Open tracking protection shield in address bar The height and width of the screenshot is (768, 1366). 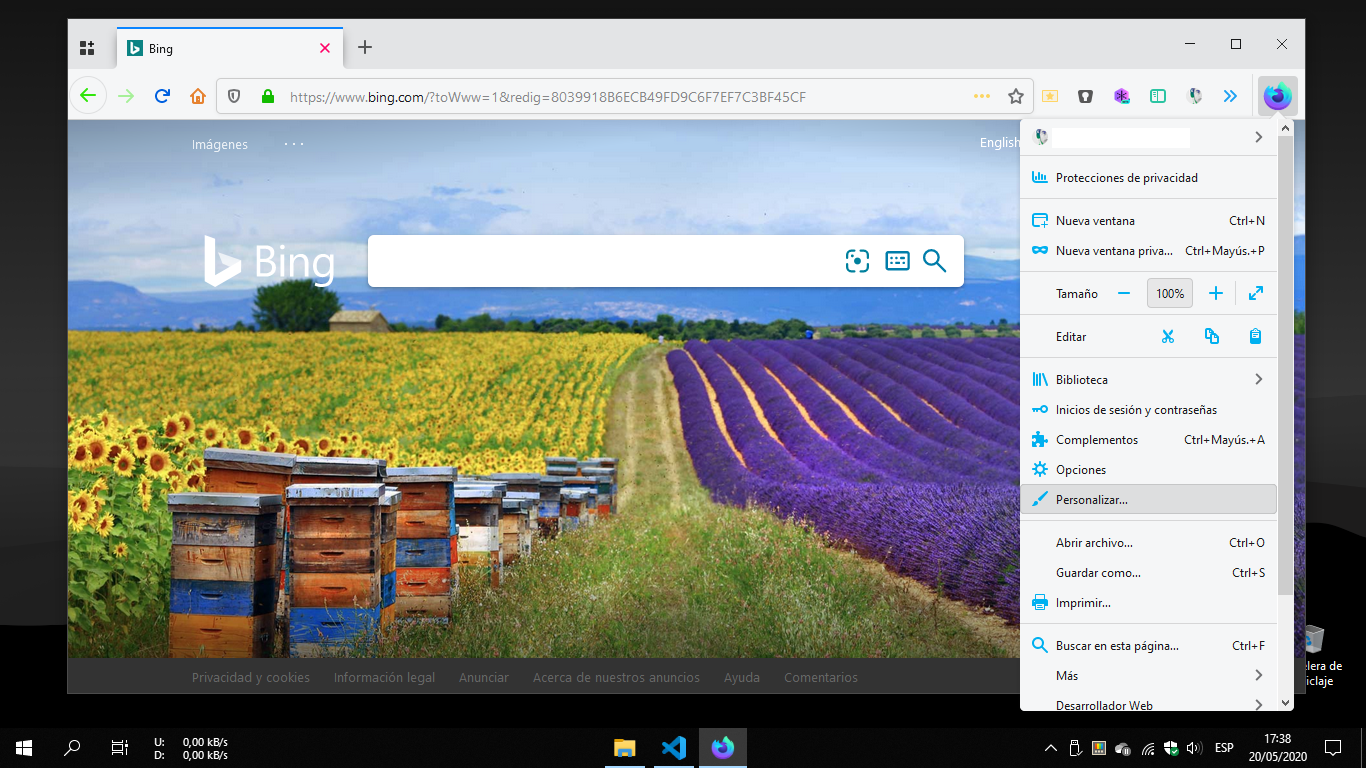coord(234,96)
